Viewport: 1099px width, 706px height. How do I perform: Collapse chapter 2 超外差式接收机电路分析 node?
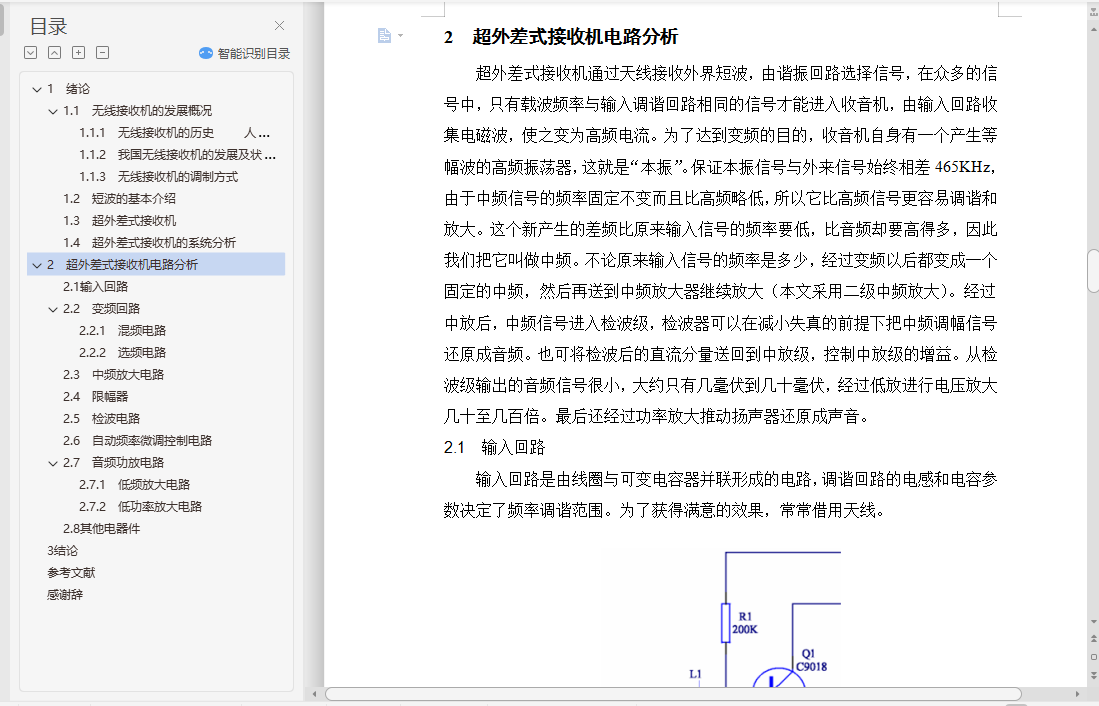pyautogui.click(x=36, y=265)
